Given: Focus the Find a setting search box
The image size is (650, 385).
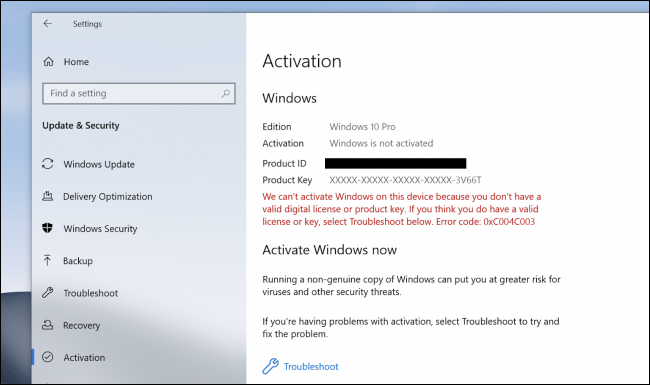Looking at the screenshot, I should coord(139,93).
